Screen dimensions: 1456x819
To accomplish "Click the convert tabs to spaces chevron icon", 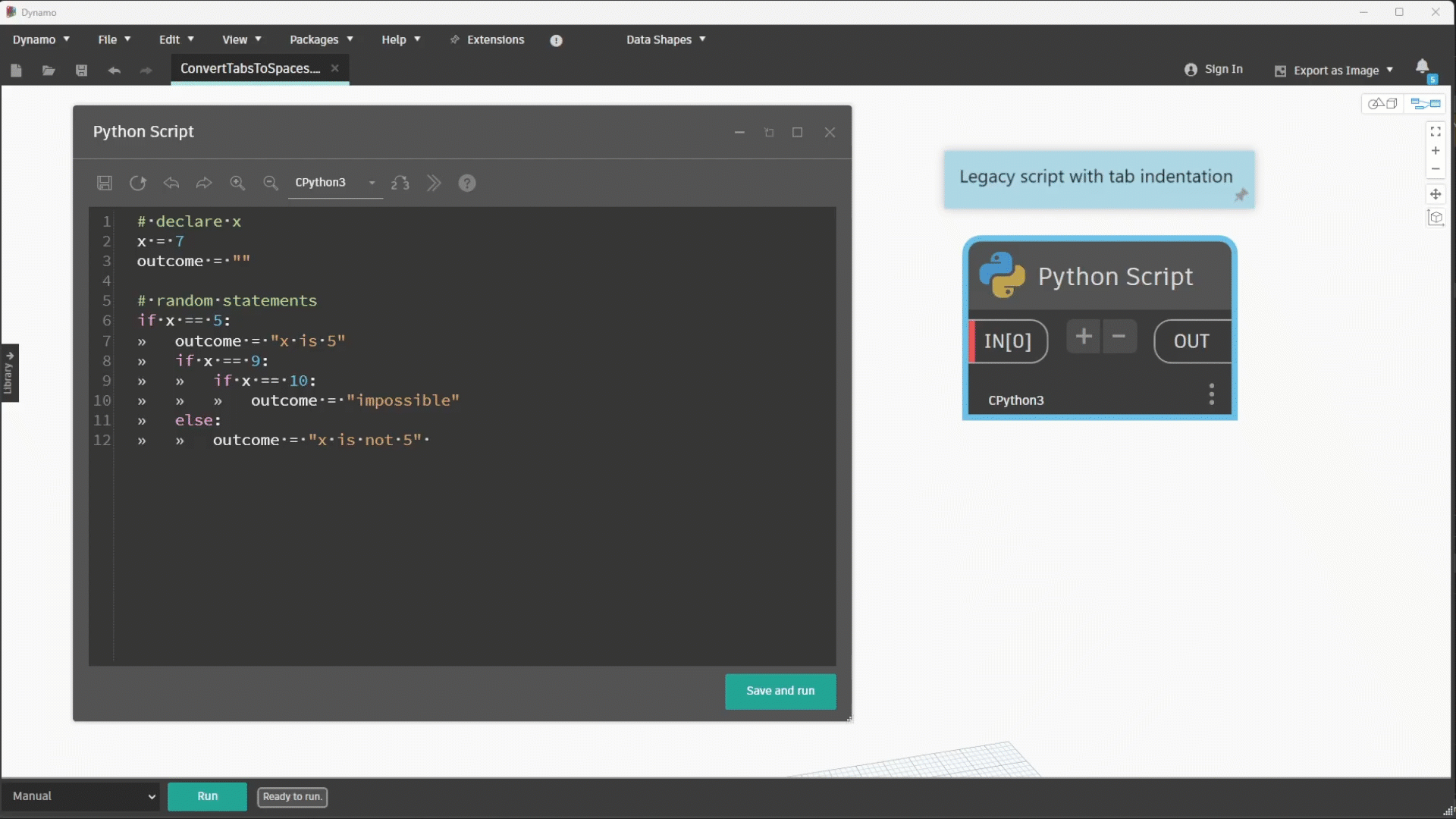I will 434,183.
